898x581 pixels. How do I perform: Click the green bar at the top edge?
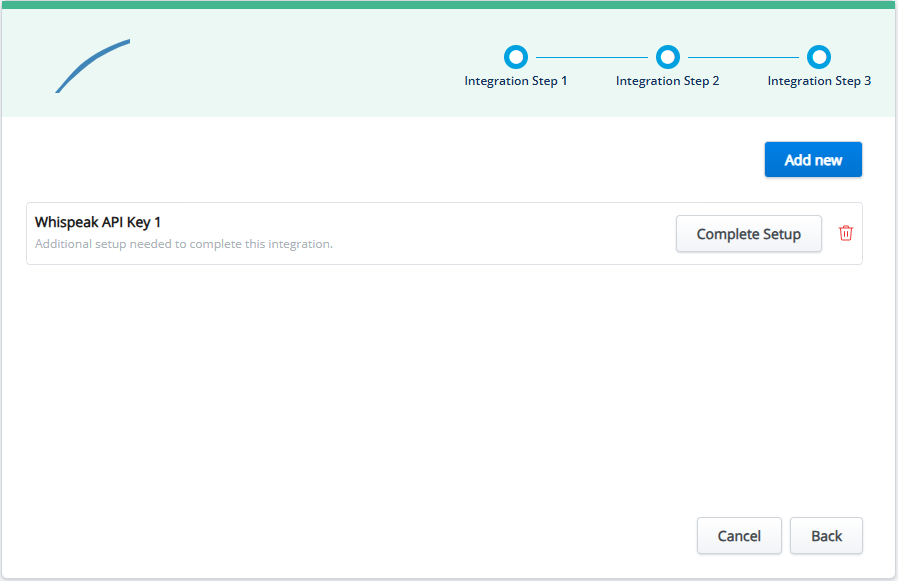tap(449, 4)
